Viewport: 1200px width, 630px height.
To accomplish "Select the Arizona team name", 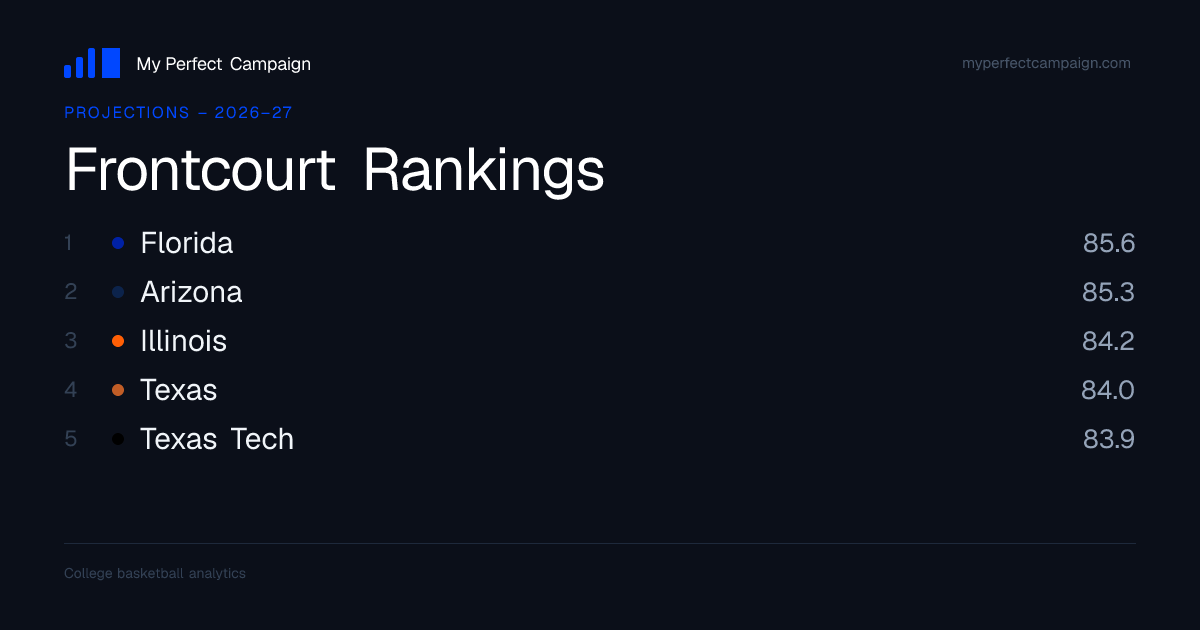I will (x=191, y=292).
